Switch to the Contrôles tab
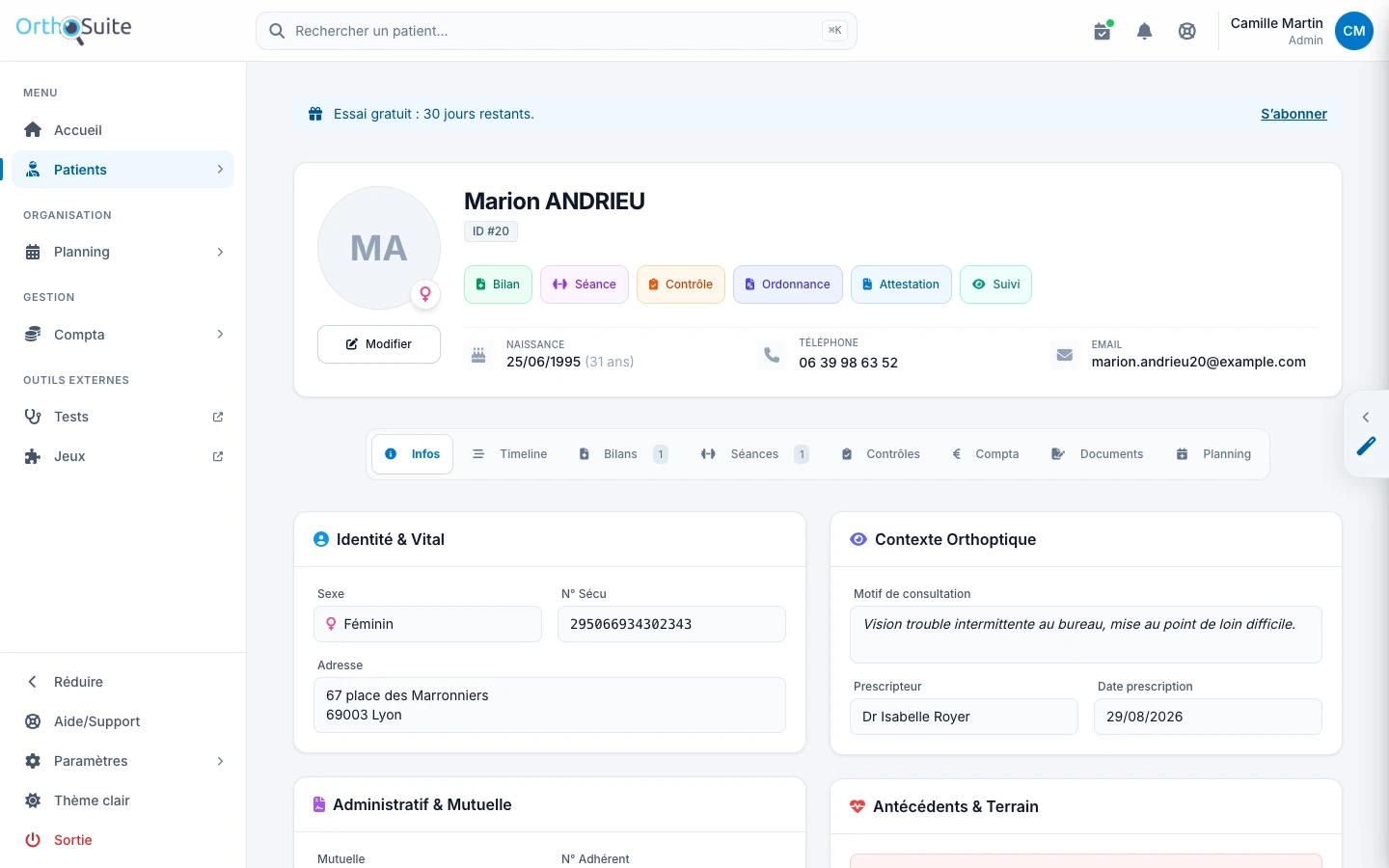Viewport: 1389px width, 868px height. 881,454
